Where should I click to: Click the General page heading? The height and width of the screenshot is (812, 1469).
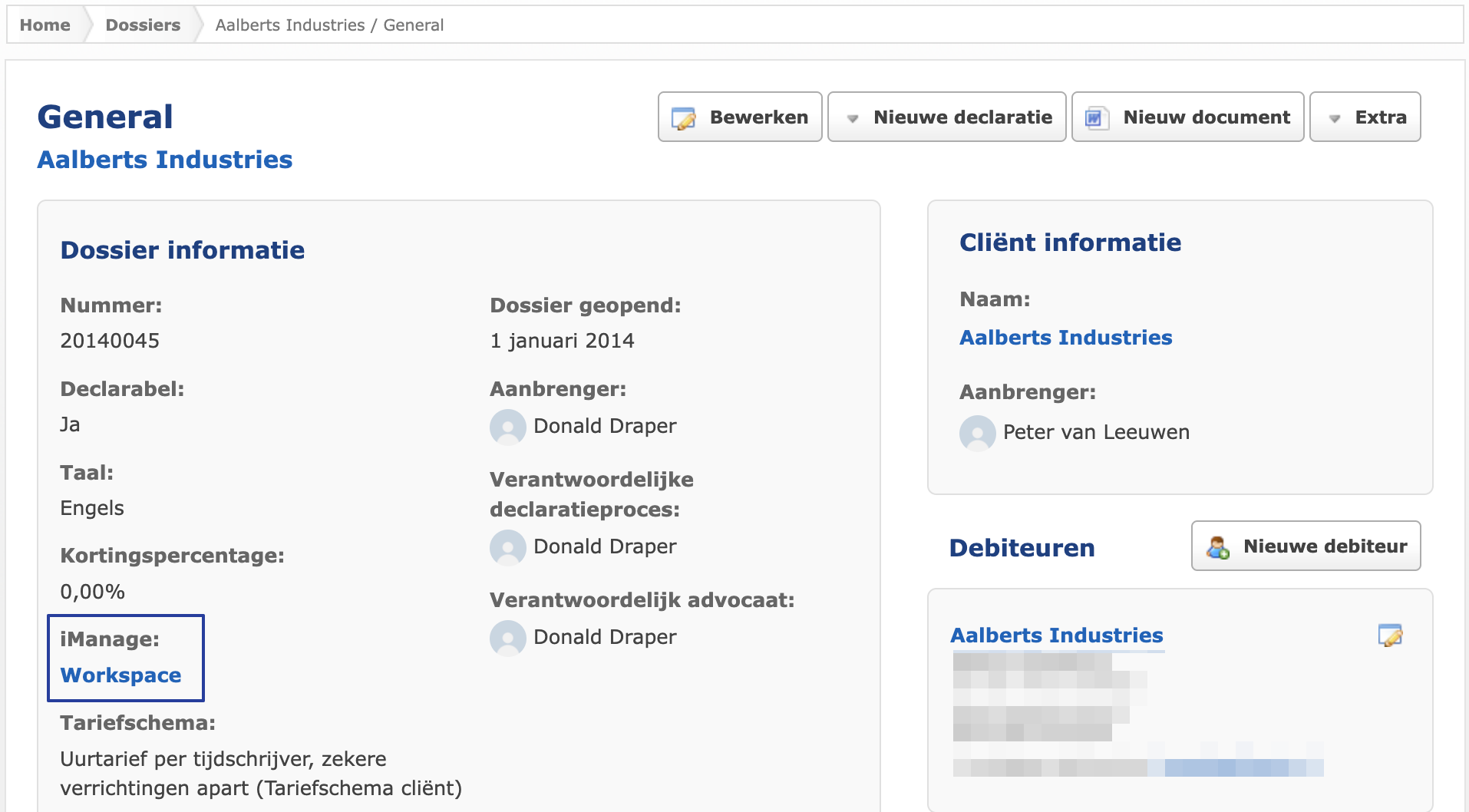point(105,117)
